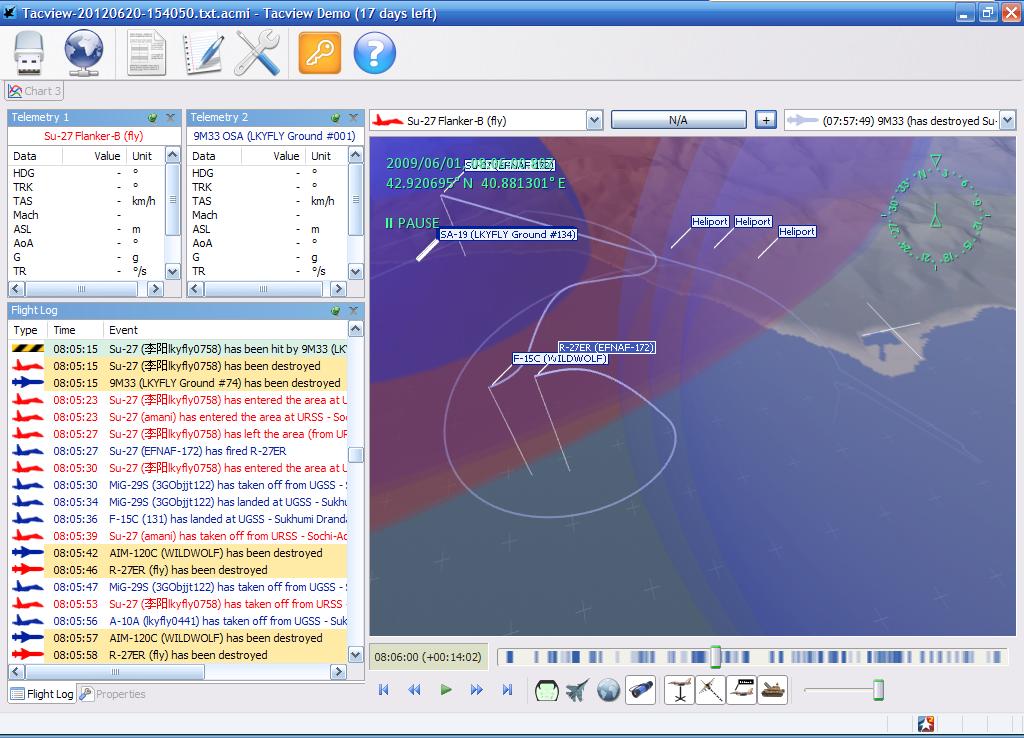Close the Telemetry 1 panel

click(170, 118)
